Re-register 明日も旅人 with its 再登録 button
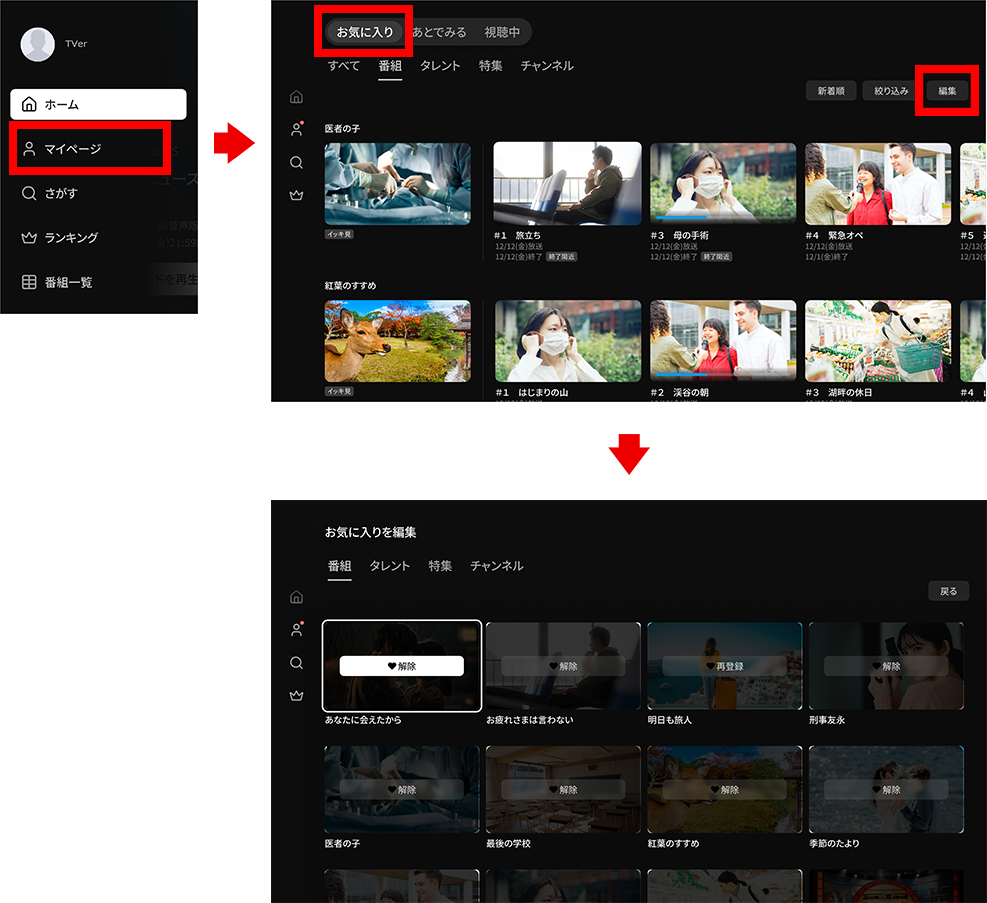The image size is (987, 903). coord(725,666)
